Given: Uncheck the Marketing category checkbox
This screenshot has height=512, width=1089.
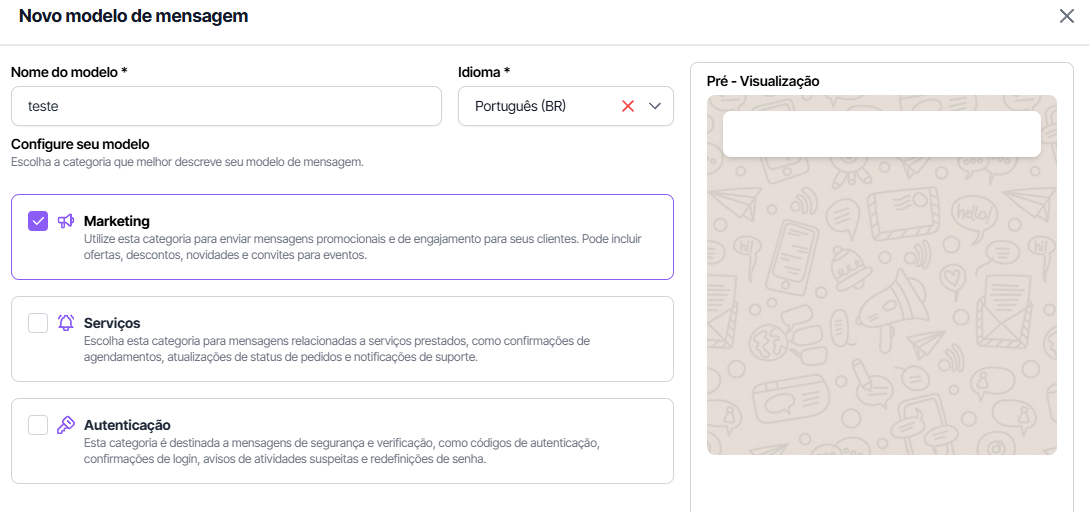Looking at the screenshot, I should pos(38,221).
